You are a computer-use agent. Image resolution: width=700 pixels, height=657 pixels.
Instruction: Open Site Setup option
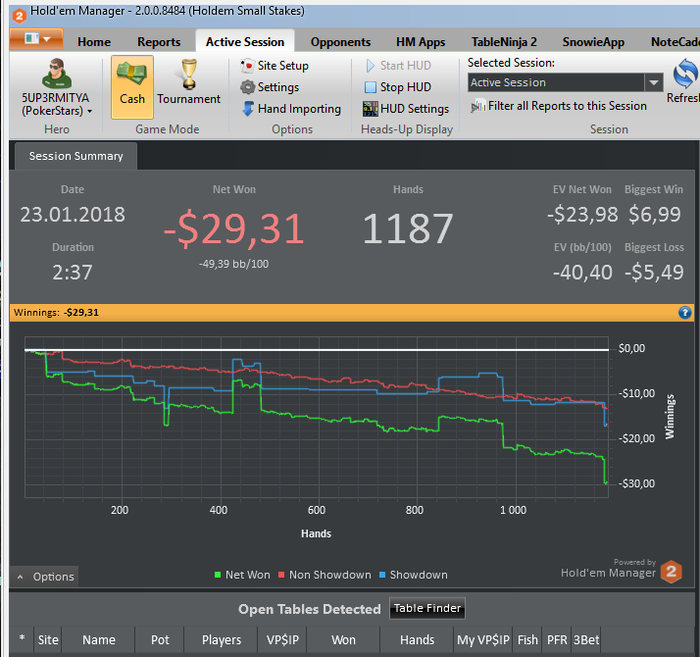(275, 65)
